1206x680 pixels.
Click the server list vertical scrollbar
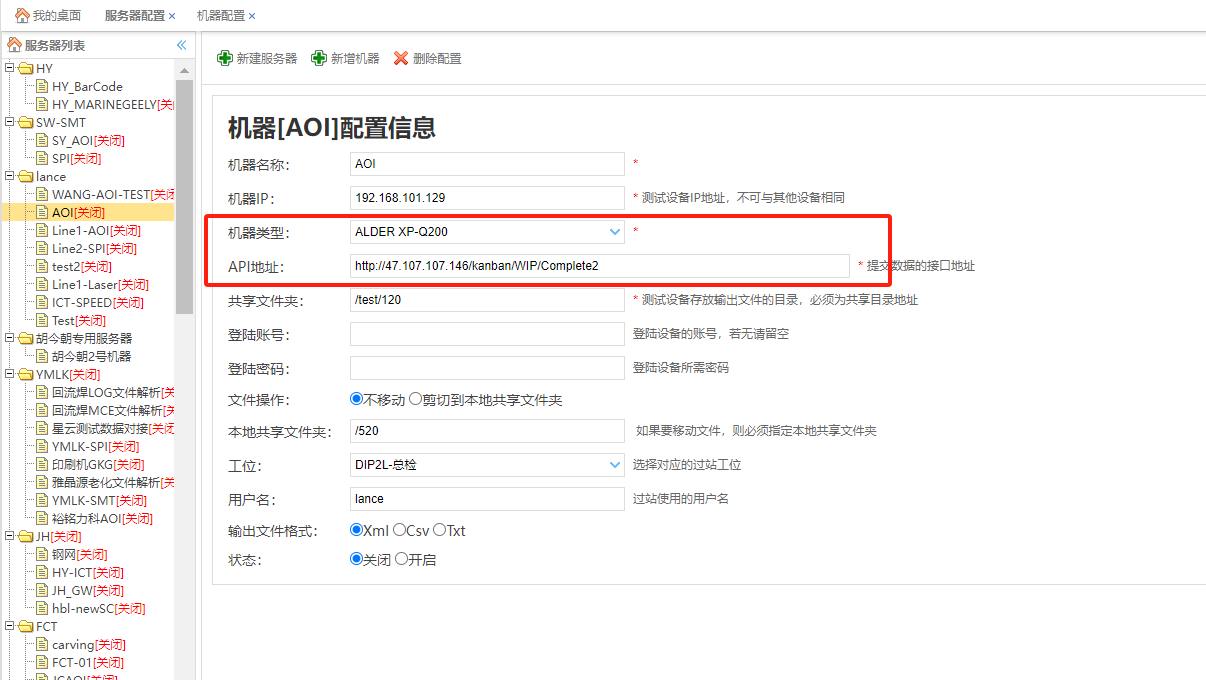pos(184,200)
